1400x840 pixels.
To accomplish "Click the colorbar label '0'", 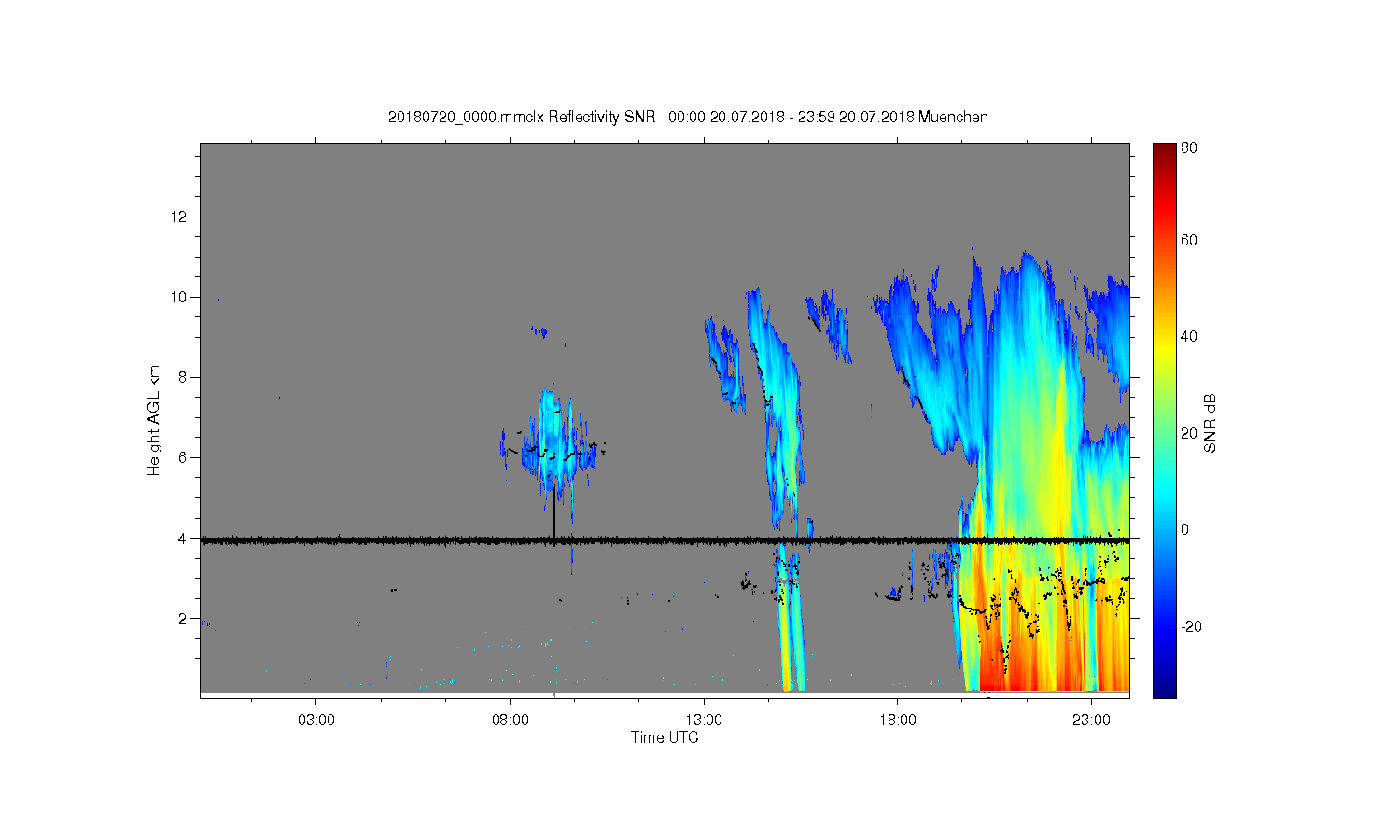I will (x=1185, y=529).
